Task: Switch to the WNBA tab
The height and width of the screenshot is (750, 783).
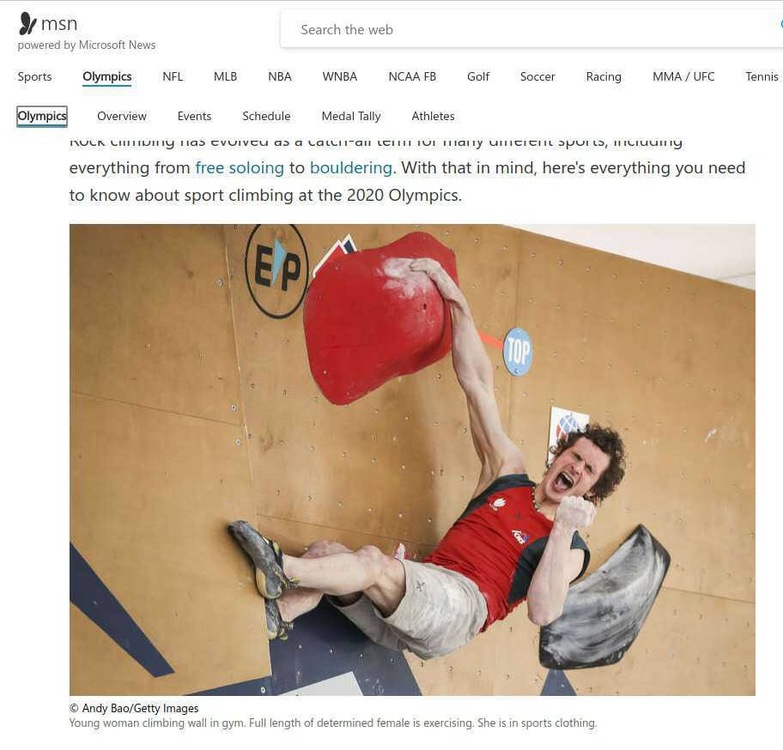Action: click(340, 76)
